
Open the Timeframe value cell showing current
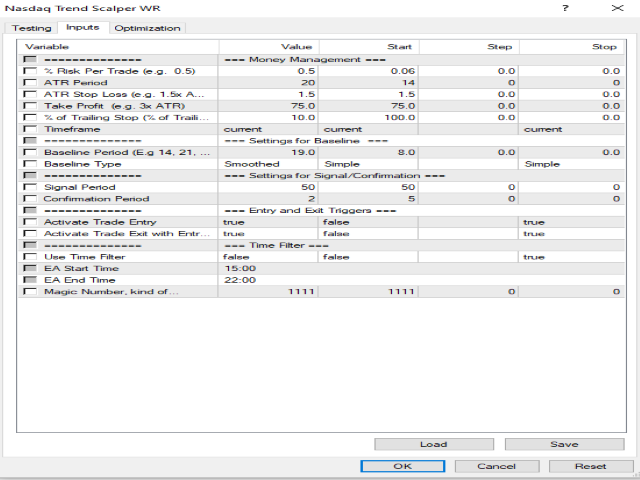(268, 129)
